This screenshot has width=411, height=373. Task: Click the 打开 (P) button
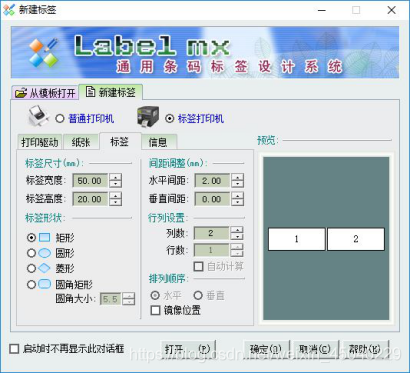click(188, 349)
